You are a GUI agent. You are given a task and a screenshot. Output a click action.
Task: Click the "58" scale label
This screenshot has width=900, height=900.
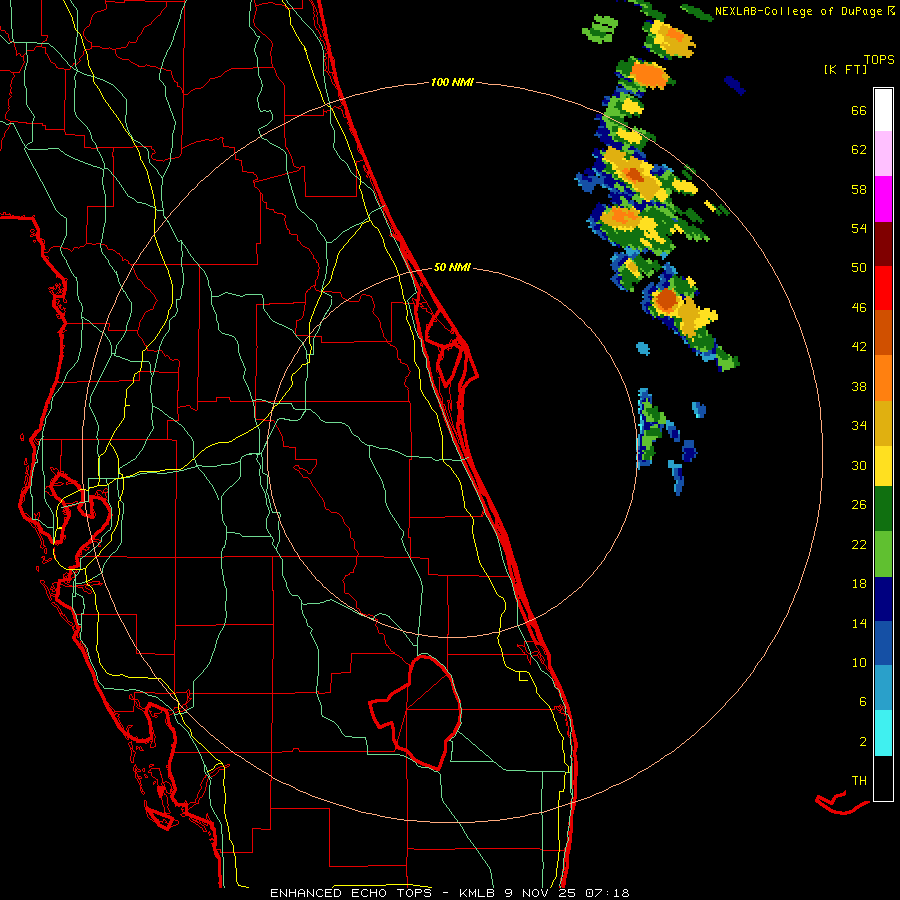(x=859, y=189)
